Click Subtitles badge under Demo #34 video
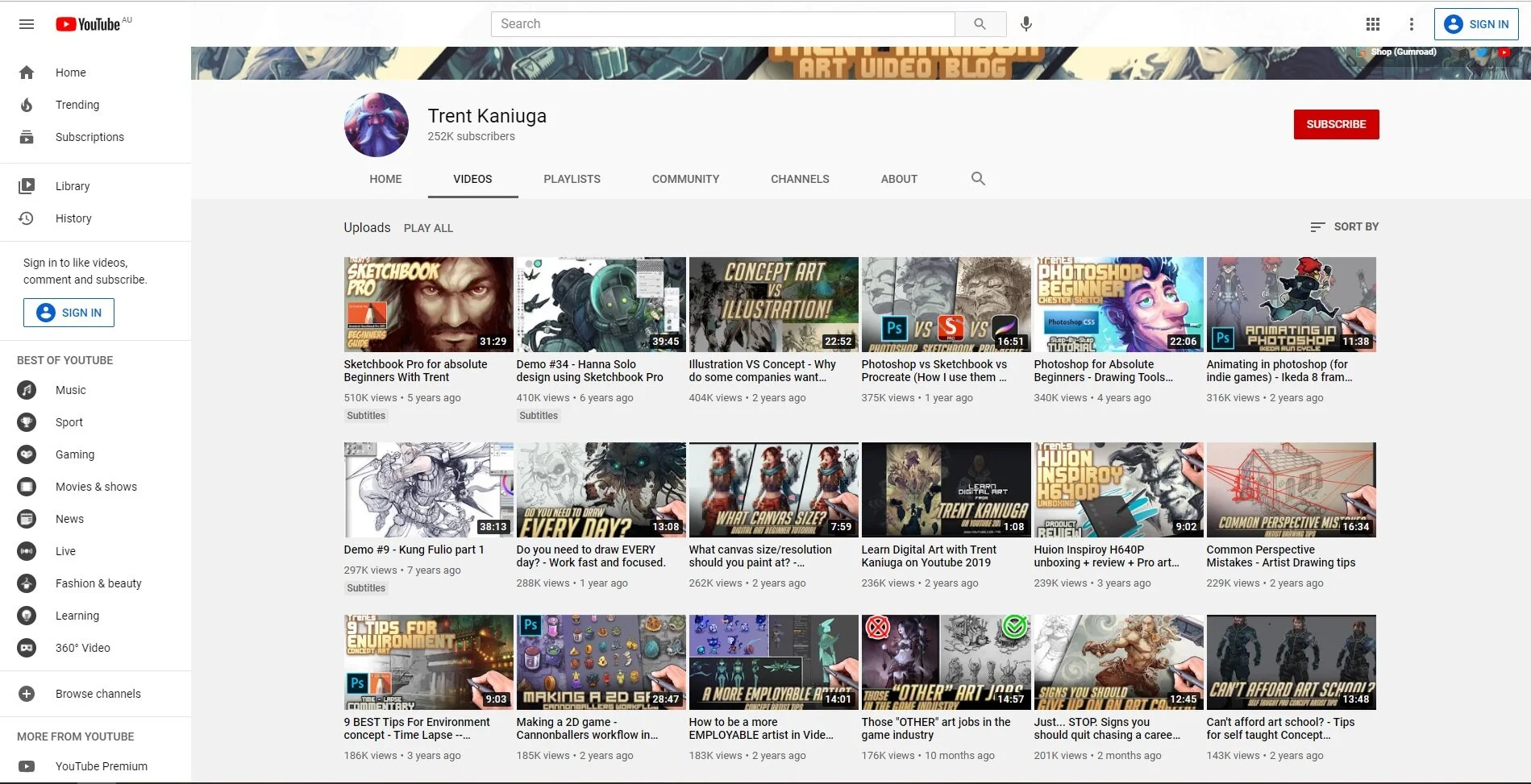 [539, 416]
